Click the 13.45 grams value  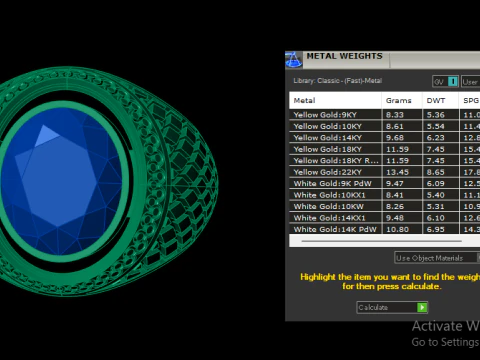point(397,172)
